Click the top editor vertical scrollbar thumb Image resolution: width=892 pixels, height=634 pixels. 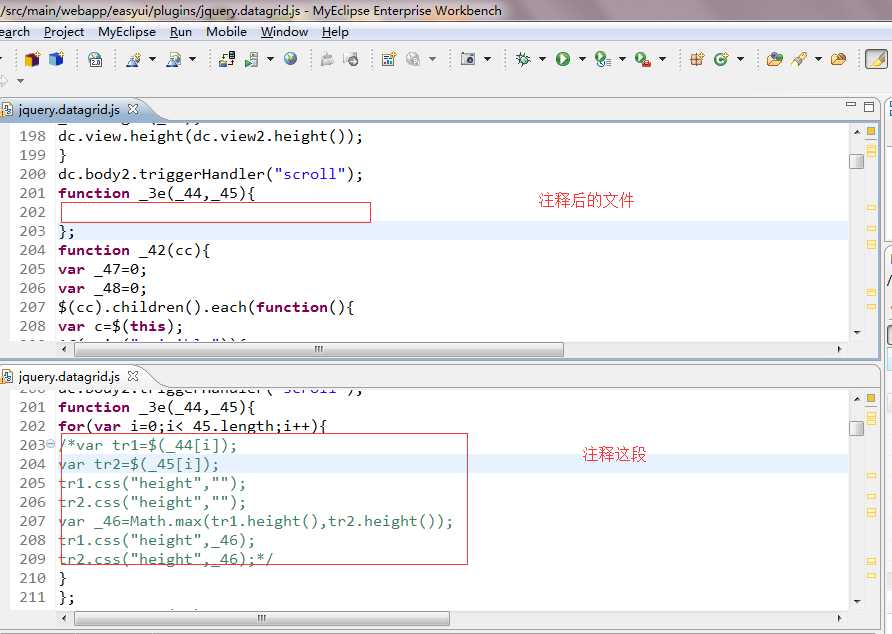(857, 162)
